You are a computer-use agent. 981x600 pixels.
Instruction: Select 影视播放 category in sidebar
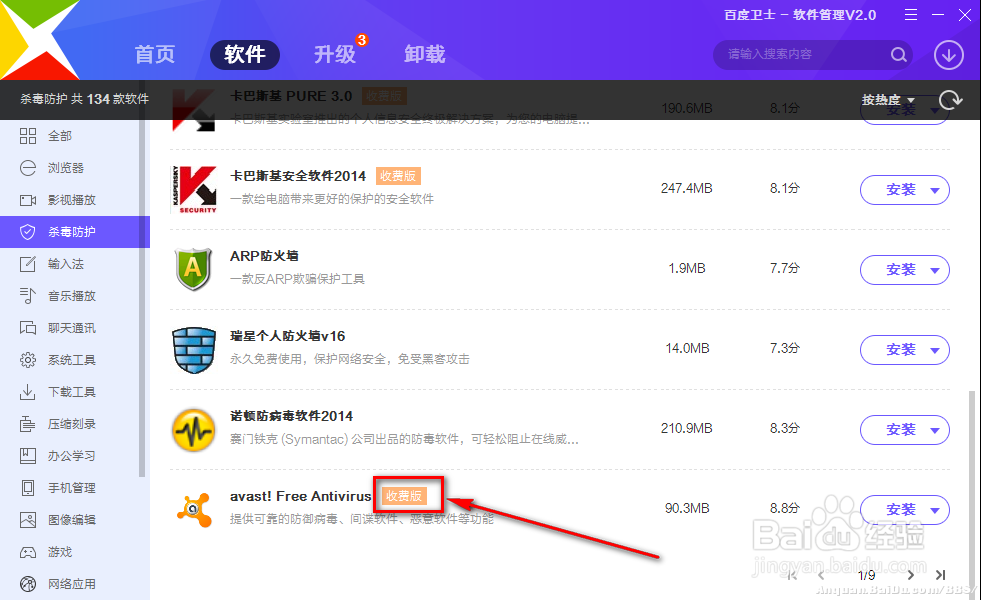(x=75, y=200)
